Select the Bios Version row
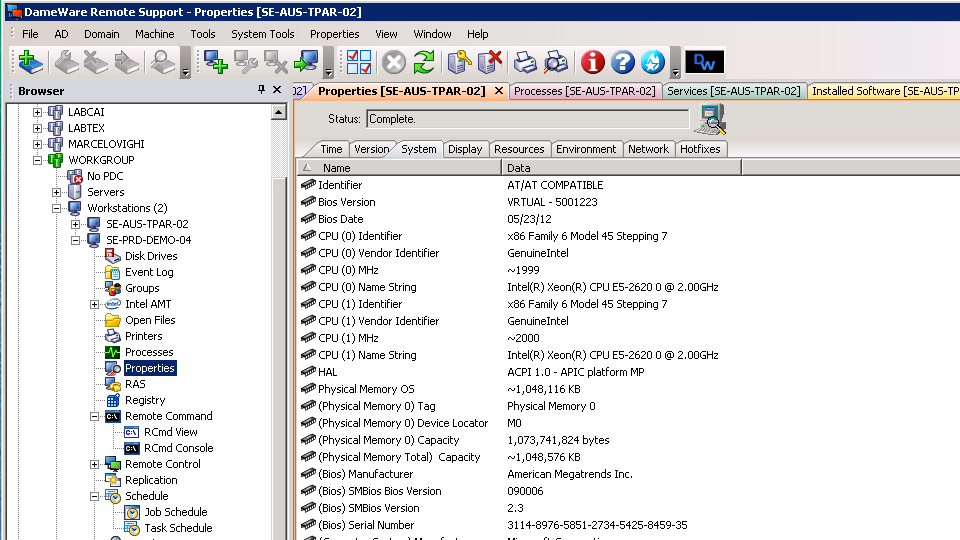This screenshot has height=540, width=960. [520, 202]
